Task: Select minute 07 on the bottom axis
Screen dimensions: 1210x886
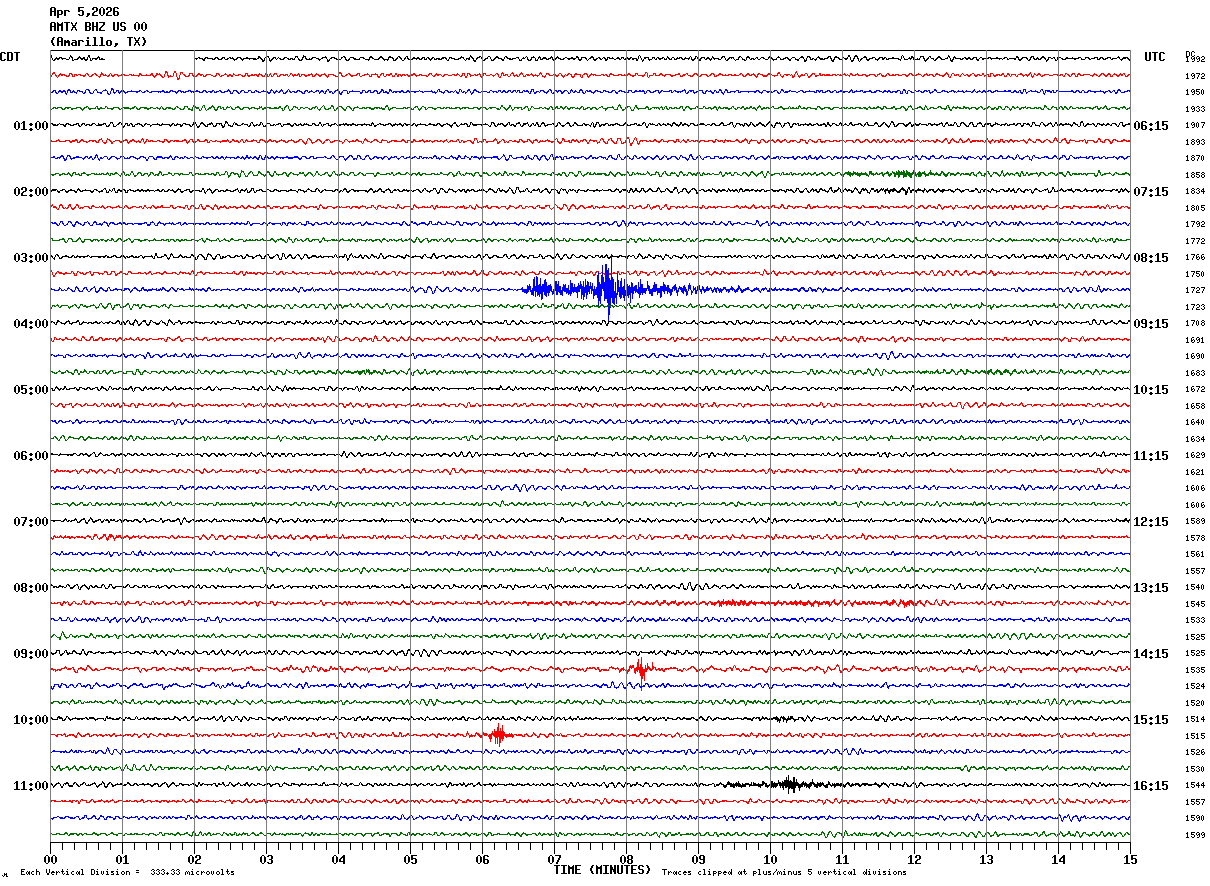Action: point(554,858)
